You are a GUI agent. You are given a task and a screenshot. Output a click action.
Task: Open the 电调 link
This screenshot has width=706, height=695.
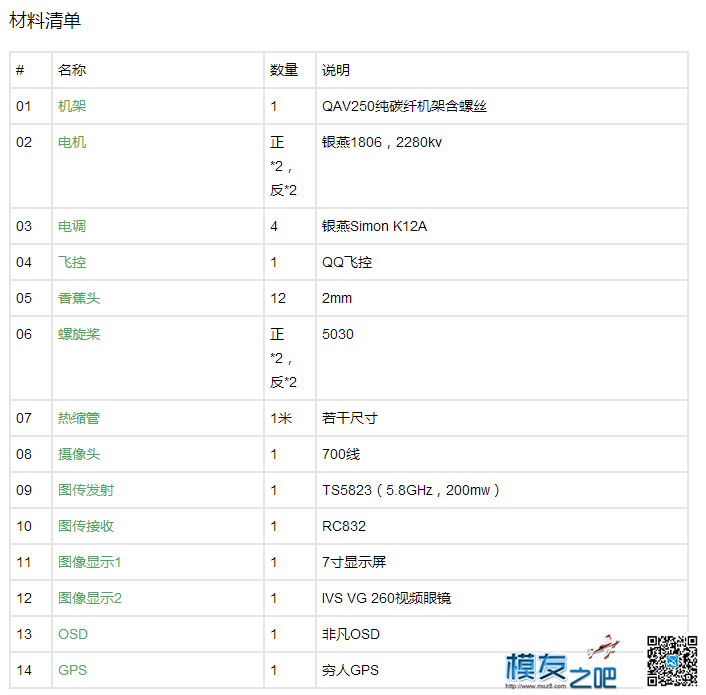tap(72, 226)
